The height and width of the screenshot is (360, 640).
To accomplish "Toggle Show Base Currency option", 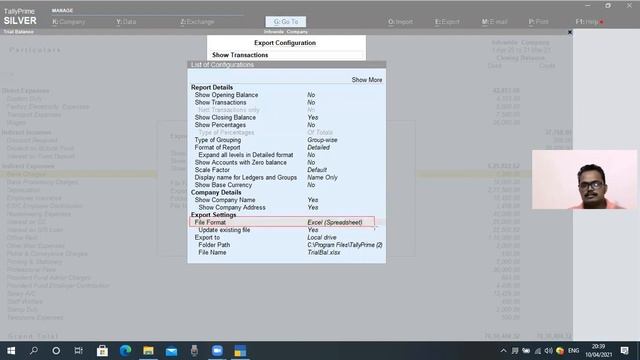I will 287,185.
